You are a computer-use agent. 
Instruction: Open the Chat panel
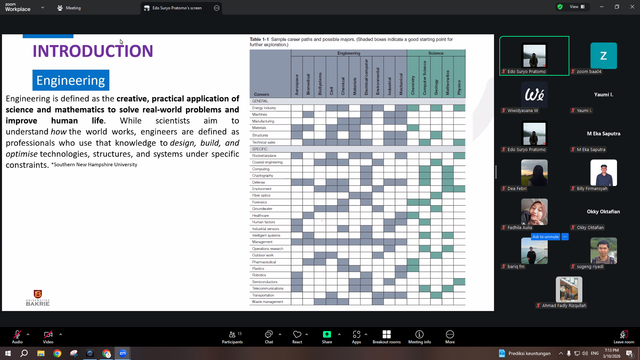(x=269, y=337)
